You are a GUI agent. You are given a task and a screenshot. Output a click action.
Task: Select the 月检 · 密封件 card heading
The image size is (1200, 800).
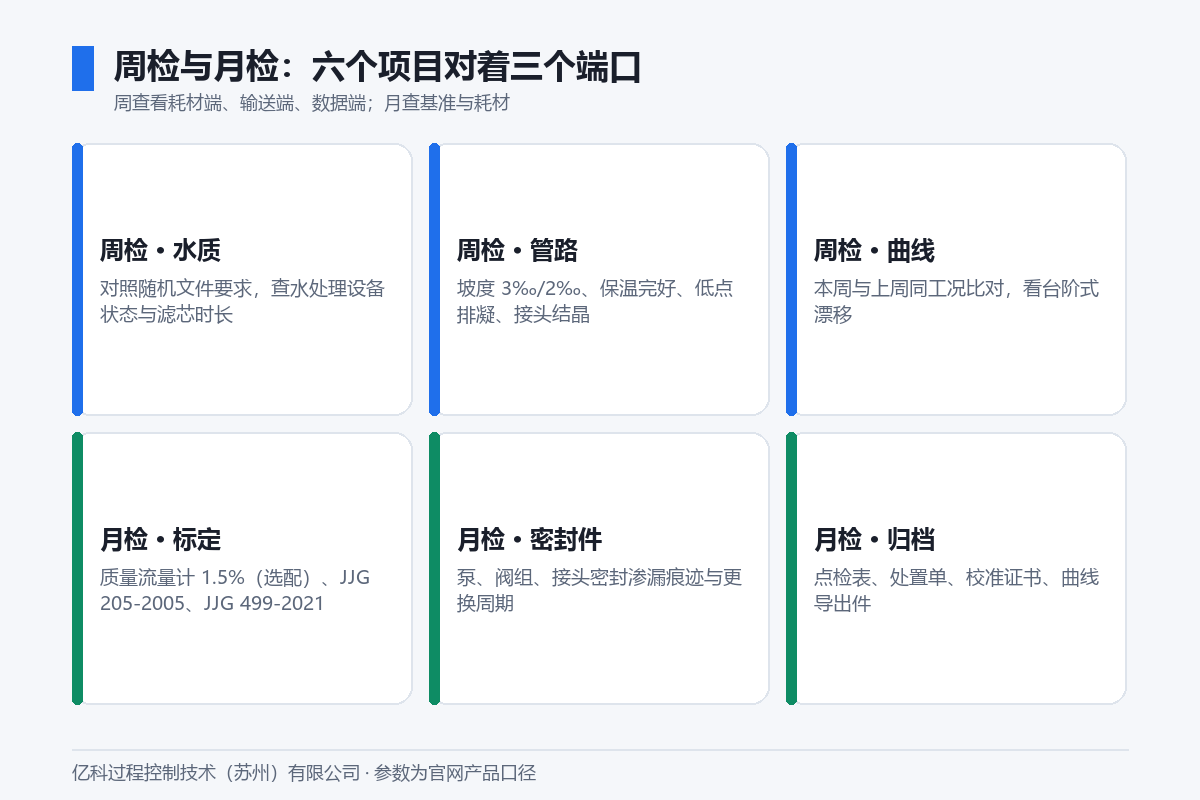529,540
